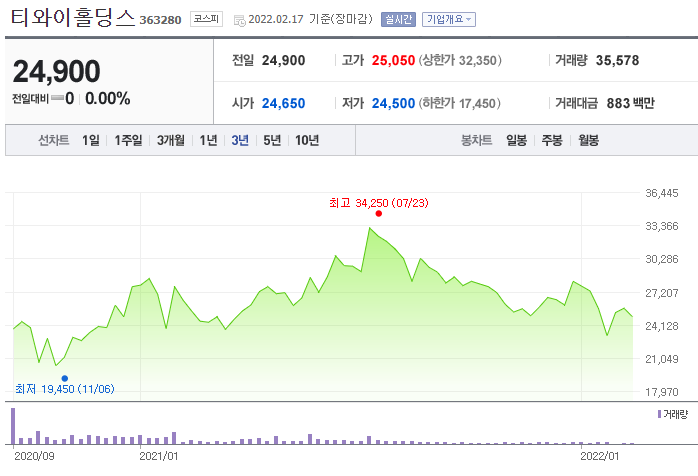Click the calendar icon beside the date
The height and width of the screenshot is (476, 698).
point(239,20)
